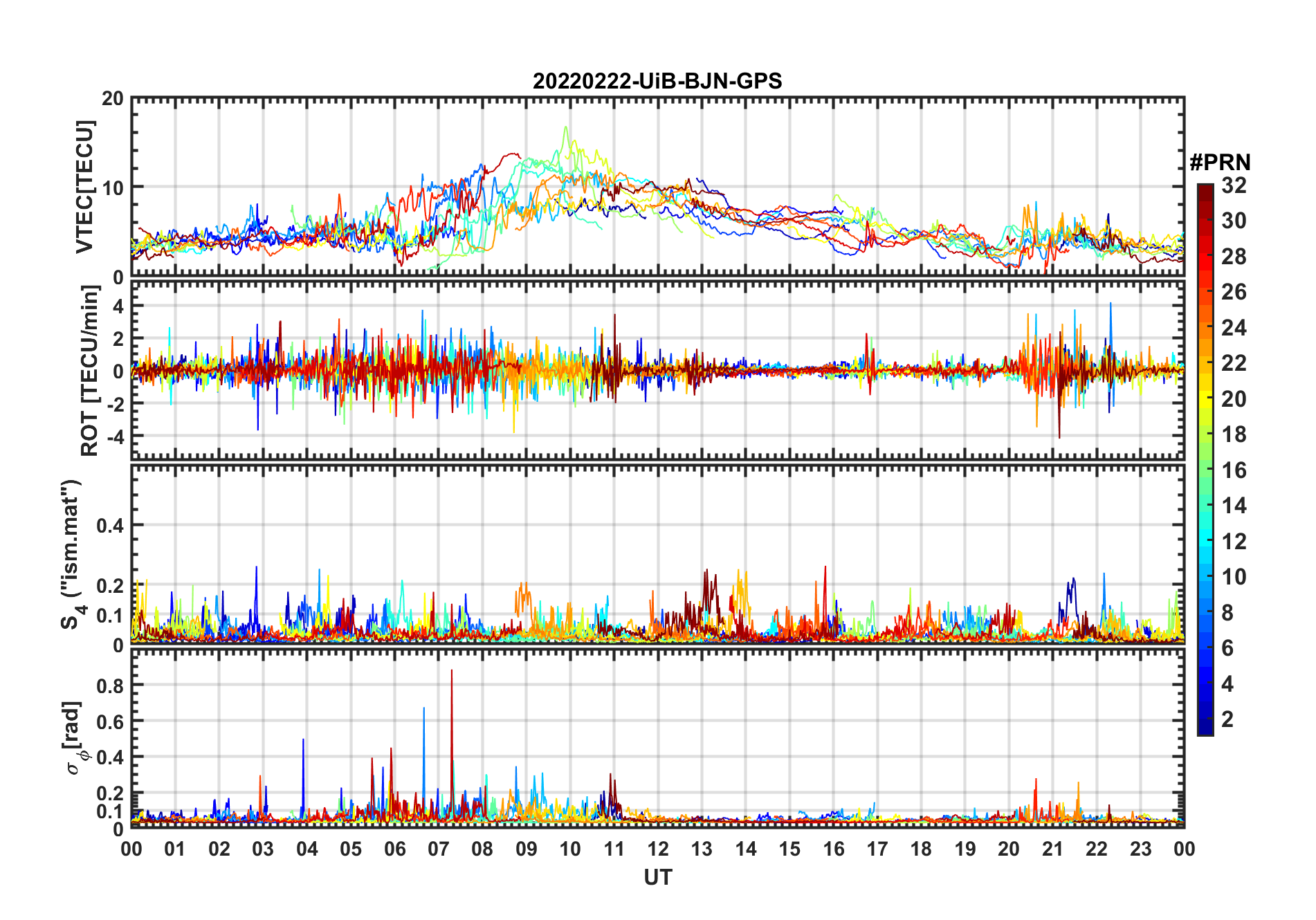Screen dimensions: 1316x920
Task: Click the VTEC peak near 10 UT
Action: pos(566,129)
